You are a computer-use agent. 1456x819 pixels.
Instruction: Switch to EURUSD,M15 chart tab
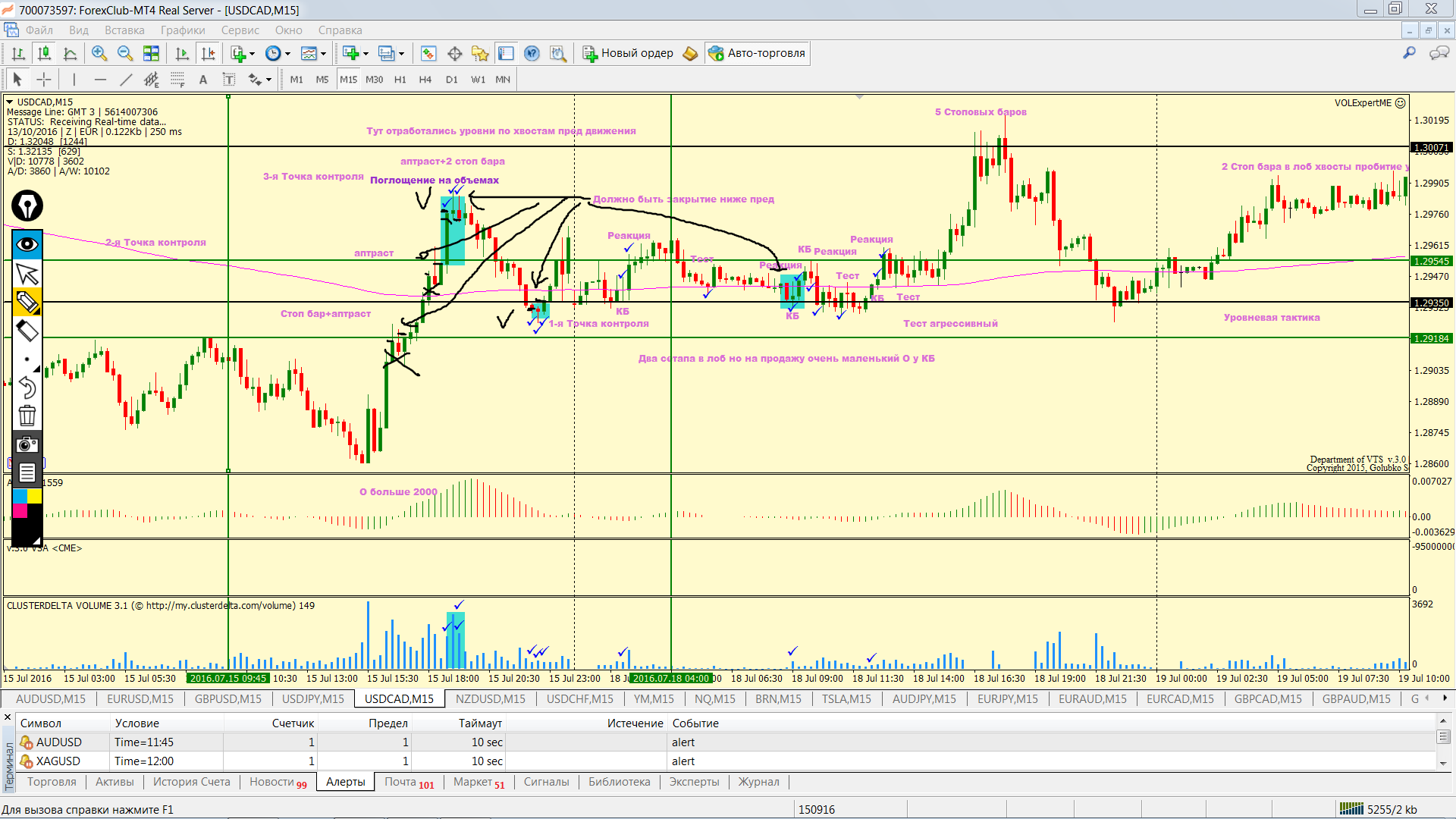[x=140, y=698]
